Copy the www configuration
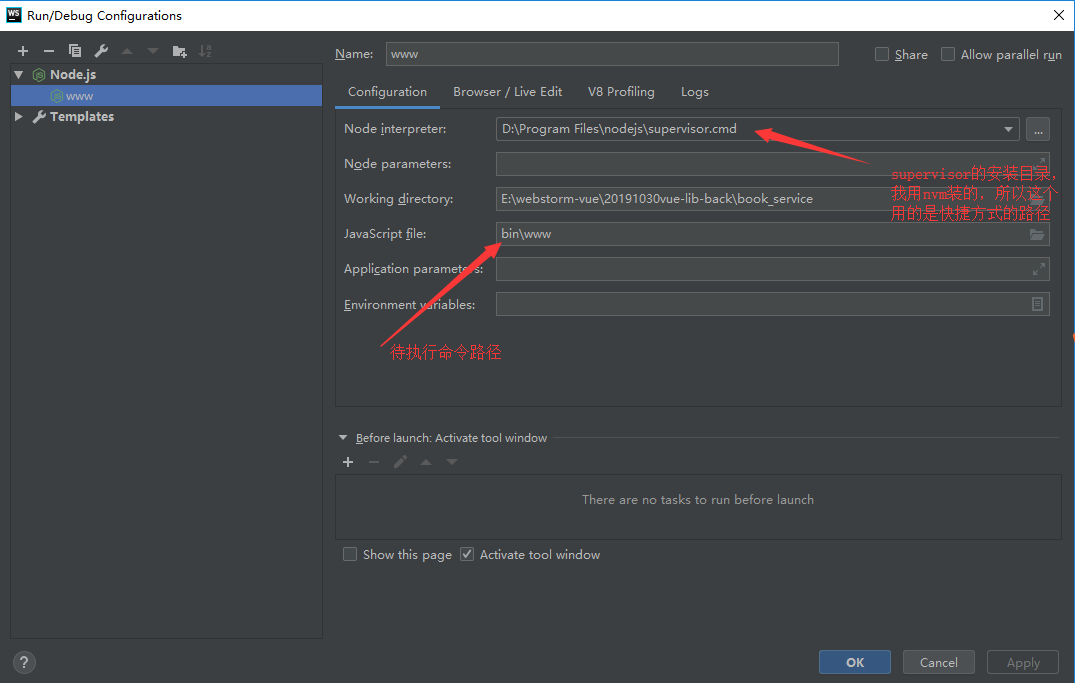Screen dimensions: 1075x683 (x=74, y=50)
